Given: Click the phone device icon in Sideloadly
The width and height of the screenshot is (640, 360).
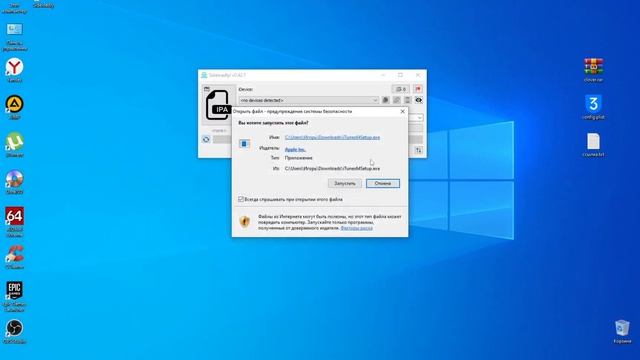Looking at the screenshot, I should click(x=407, y=100).
